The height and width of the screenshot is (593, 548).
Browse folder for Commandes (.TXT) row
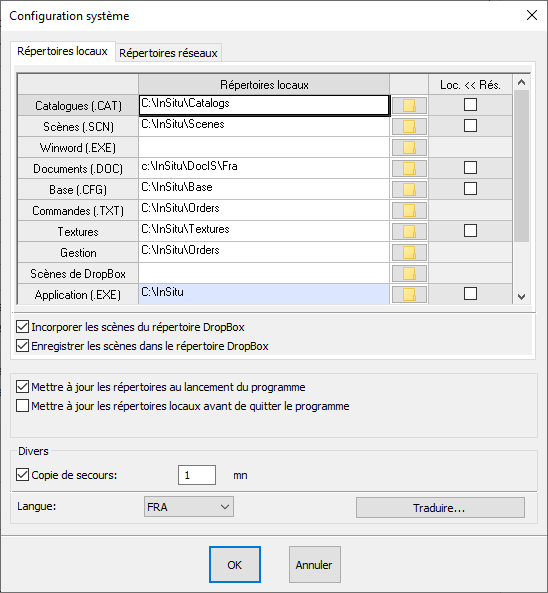[409, 211]
